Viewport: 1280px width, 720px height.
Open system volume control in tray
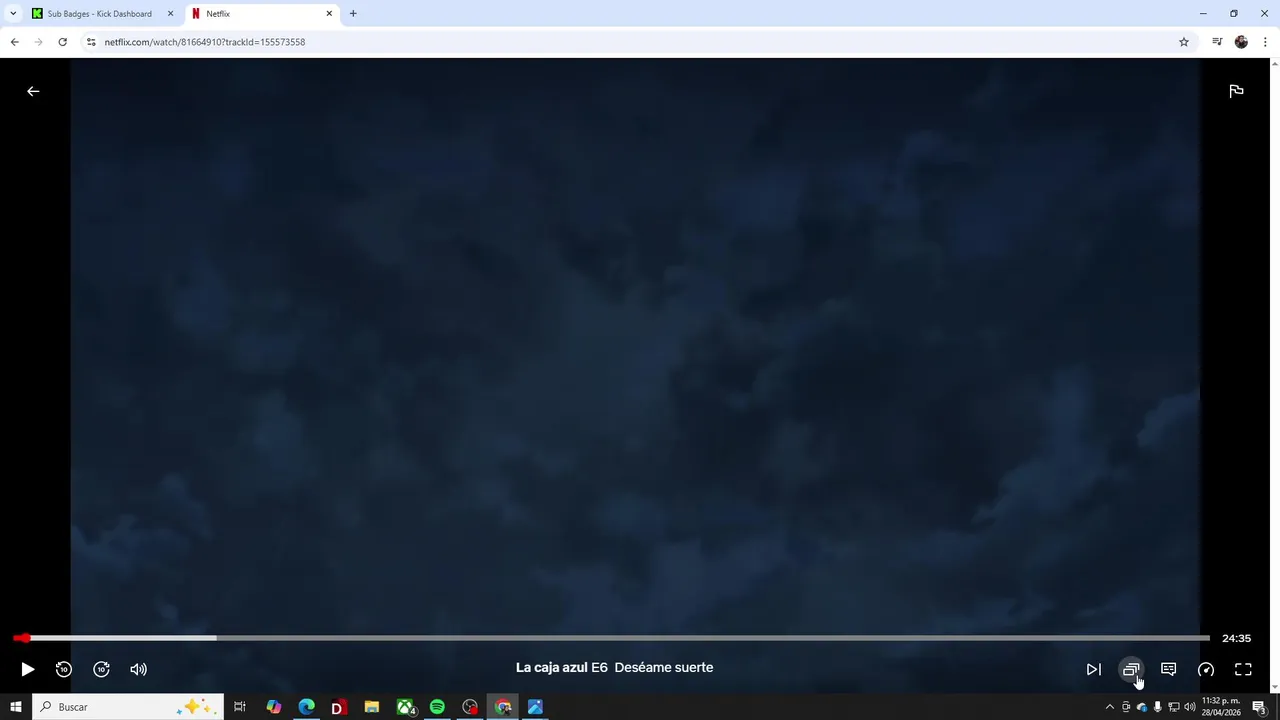coord(1190,707)
